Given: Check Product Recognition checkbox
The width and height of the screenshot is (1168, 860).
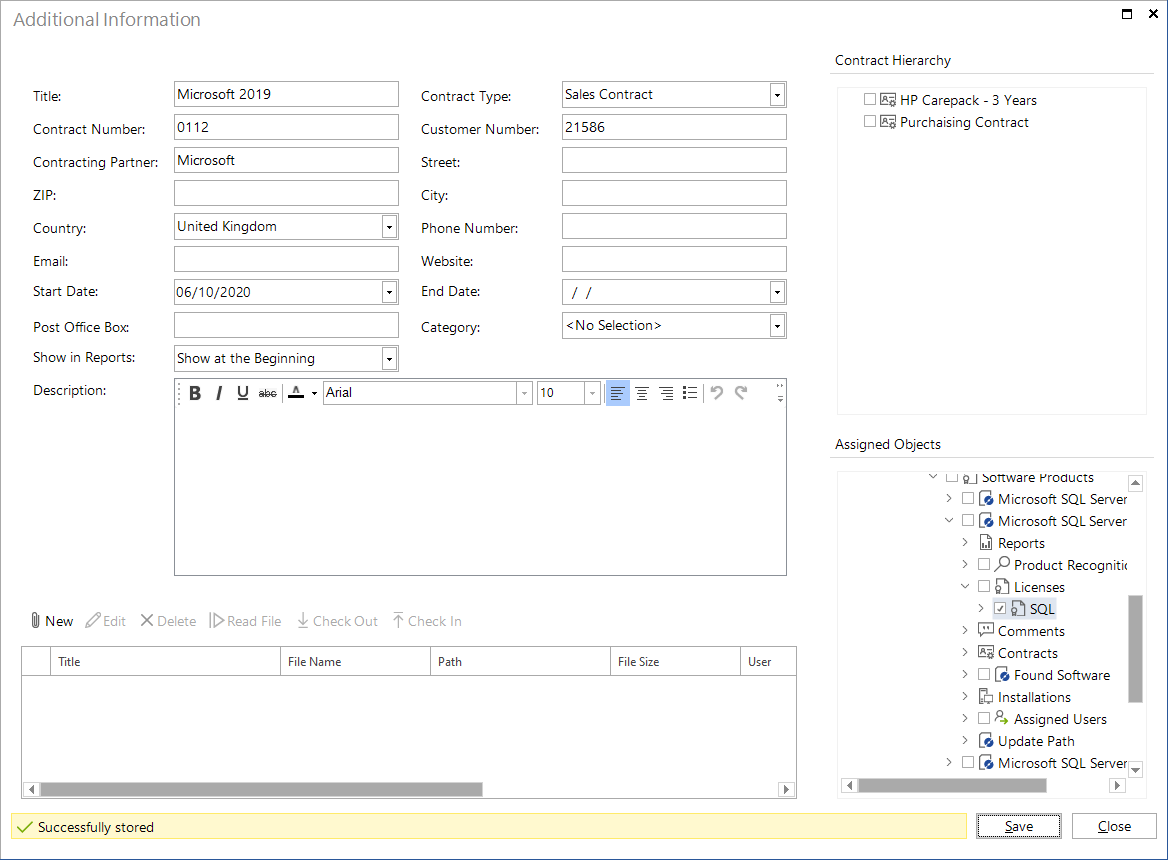Looking at the screenshot, I should 984,564.
